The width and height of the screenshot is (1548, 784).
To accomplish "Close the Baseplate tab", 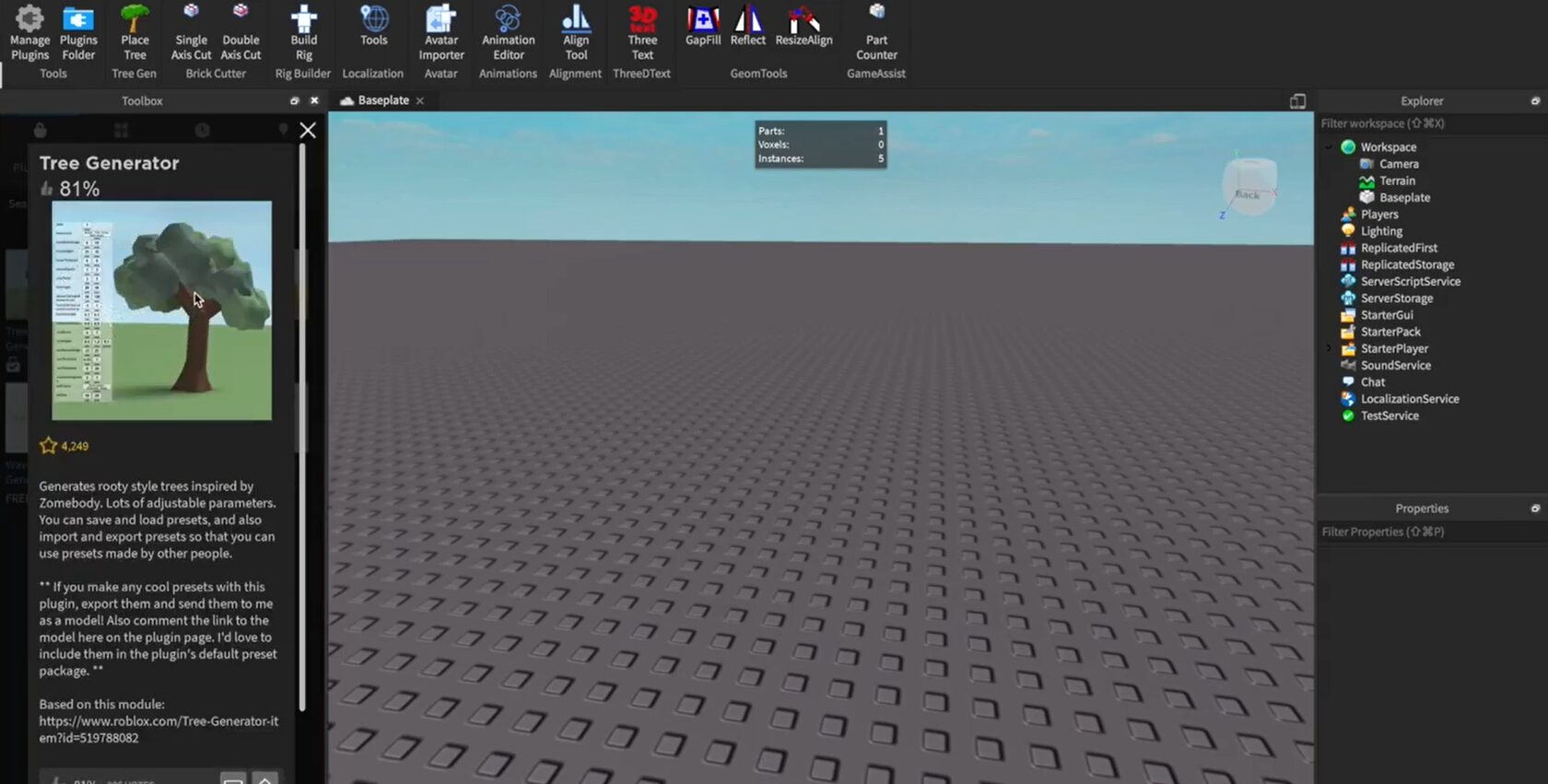I will tap(420, 101).
